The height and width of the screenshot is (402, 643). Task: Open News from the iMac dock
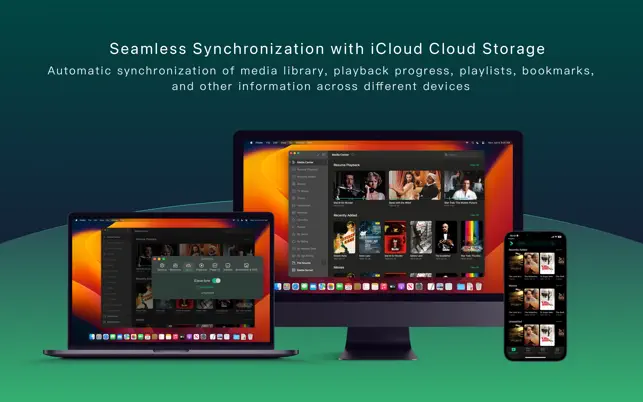pos(410,286)
